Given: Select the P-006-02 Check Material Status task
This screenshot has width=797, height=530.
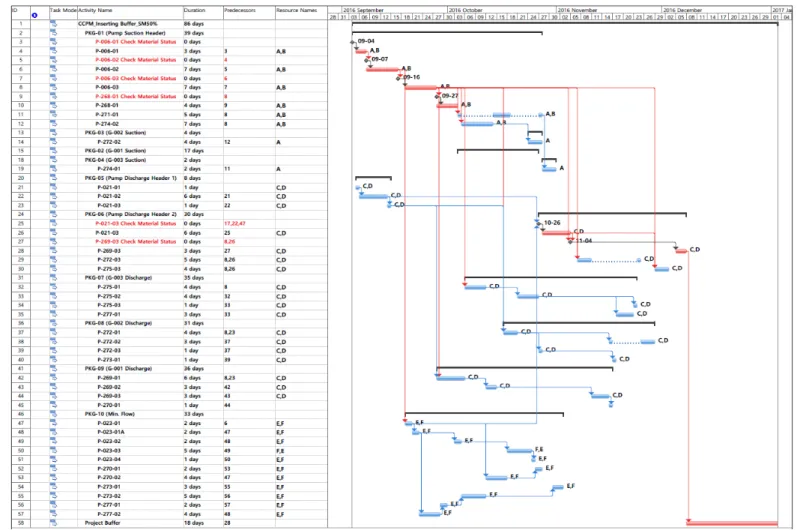Looking at the screenshot, I should (x=136, y=60).
